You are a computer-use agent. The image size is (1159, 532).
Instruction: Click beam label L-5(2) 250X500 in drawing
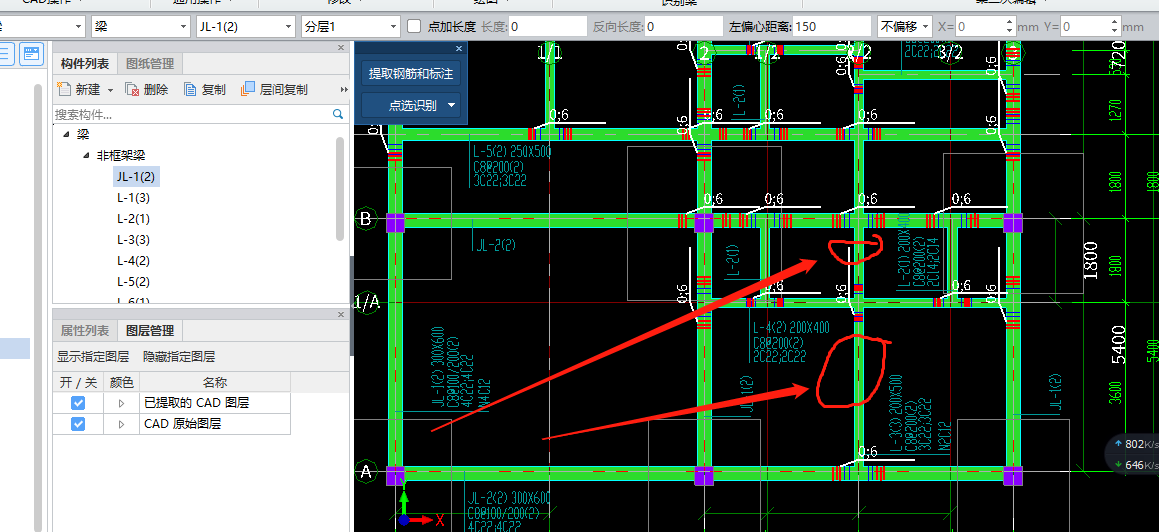(511, 151)
